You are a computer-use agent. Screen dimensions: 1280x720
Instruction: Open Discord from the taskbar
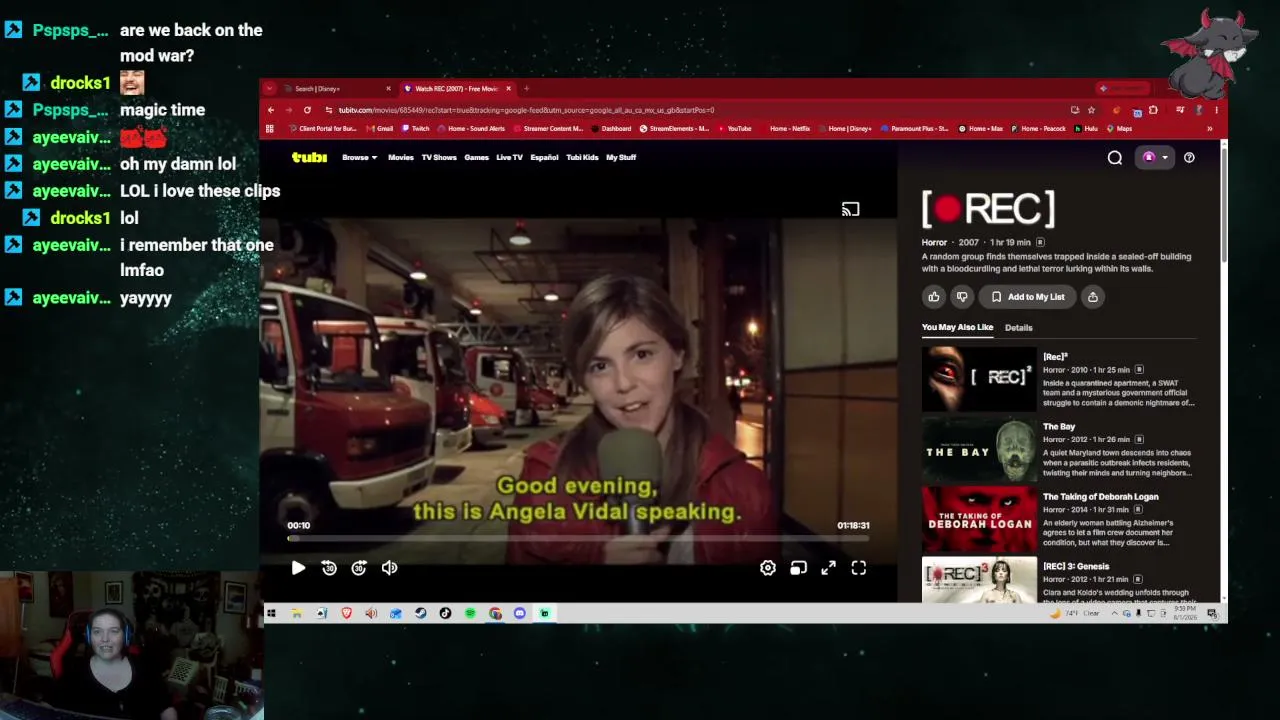click(520, 613)
